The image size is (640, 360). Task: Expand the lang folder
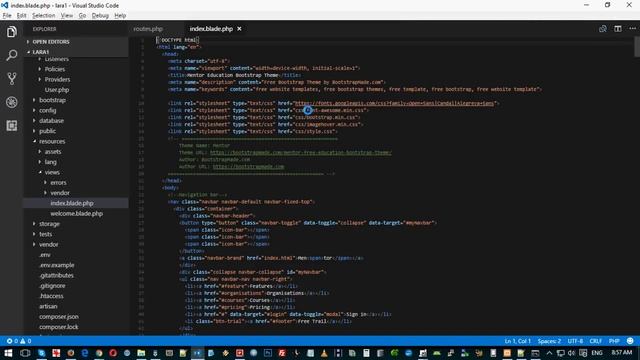[51, 162]
